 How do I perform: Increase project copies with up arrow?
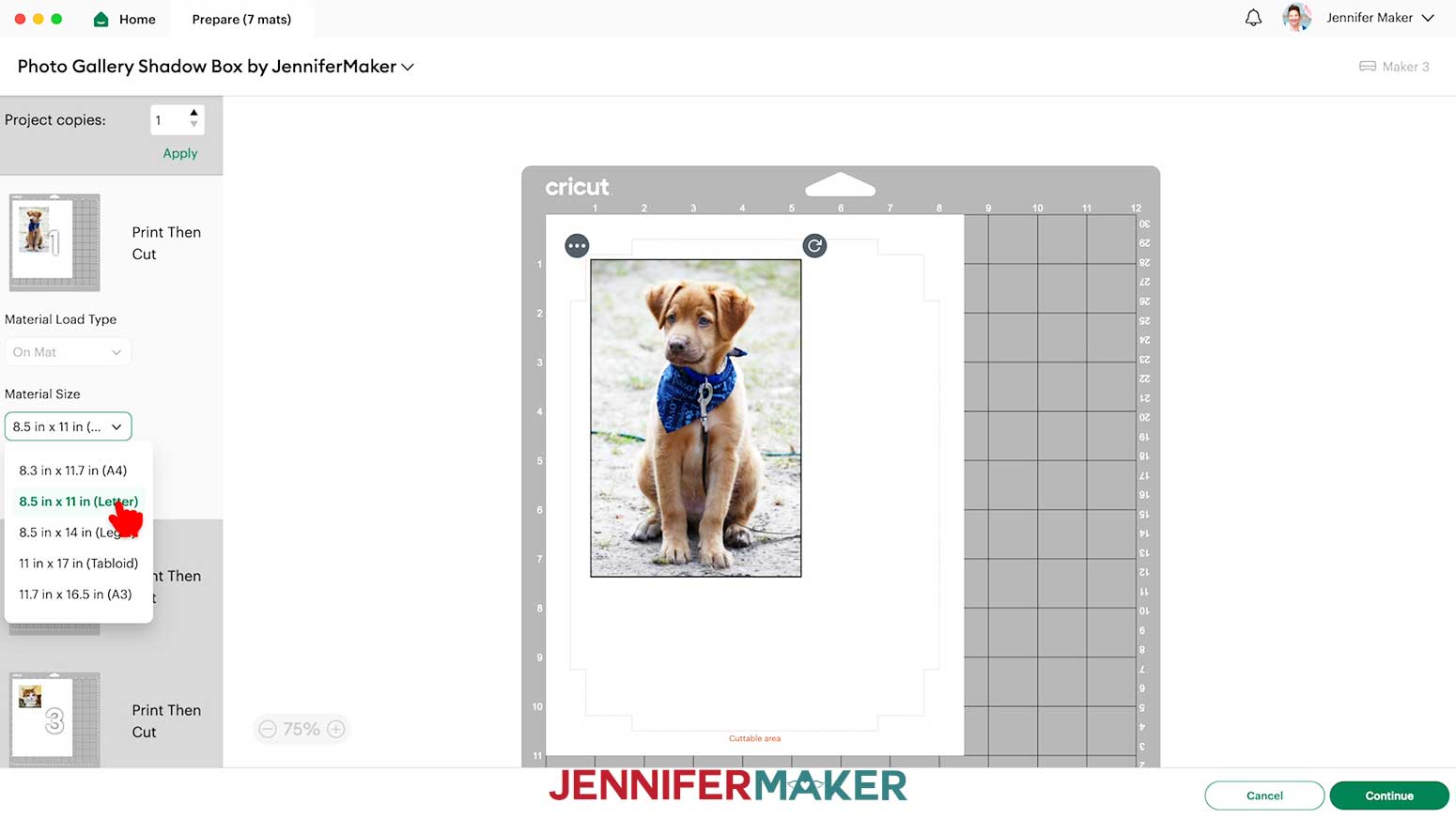(194, 113)
